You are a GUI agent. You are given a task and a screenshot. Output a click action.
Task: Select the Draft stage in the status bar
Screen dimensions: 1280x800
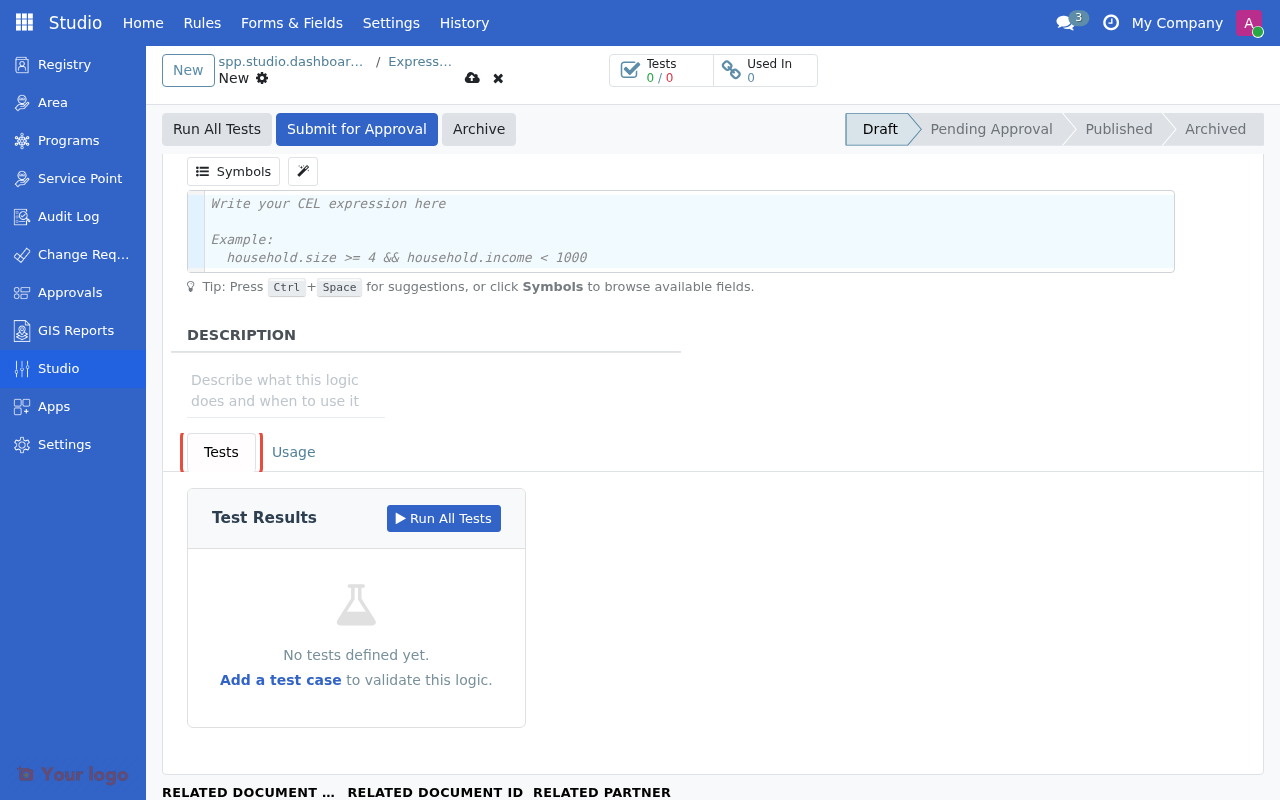point(879,129)
